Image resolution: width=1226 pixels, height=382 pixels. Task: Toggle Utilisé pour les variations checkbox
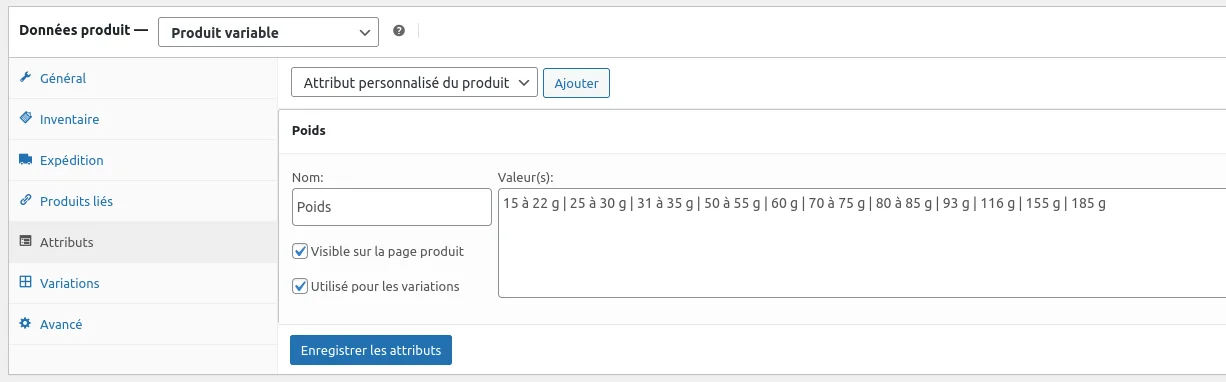[x=300, y=286]
